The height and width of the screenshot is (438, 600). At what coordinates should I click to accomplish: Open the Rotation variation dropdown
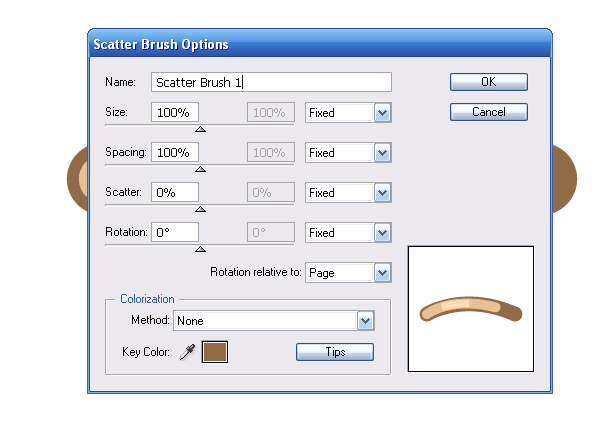[348, 233]
